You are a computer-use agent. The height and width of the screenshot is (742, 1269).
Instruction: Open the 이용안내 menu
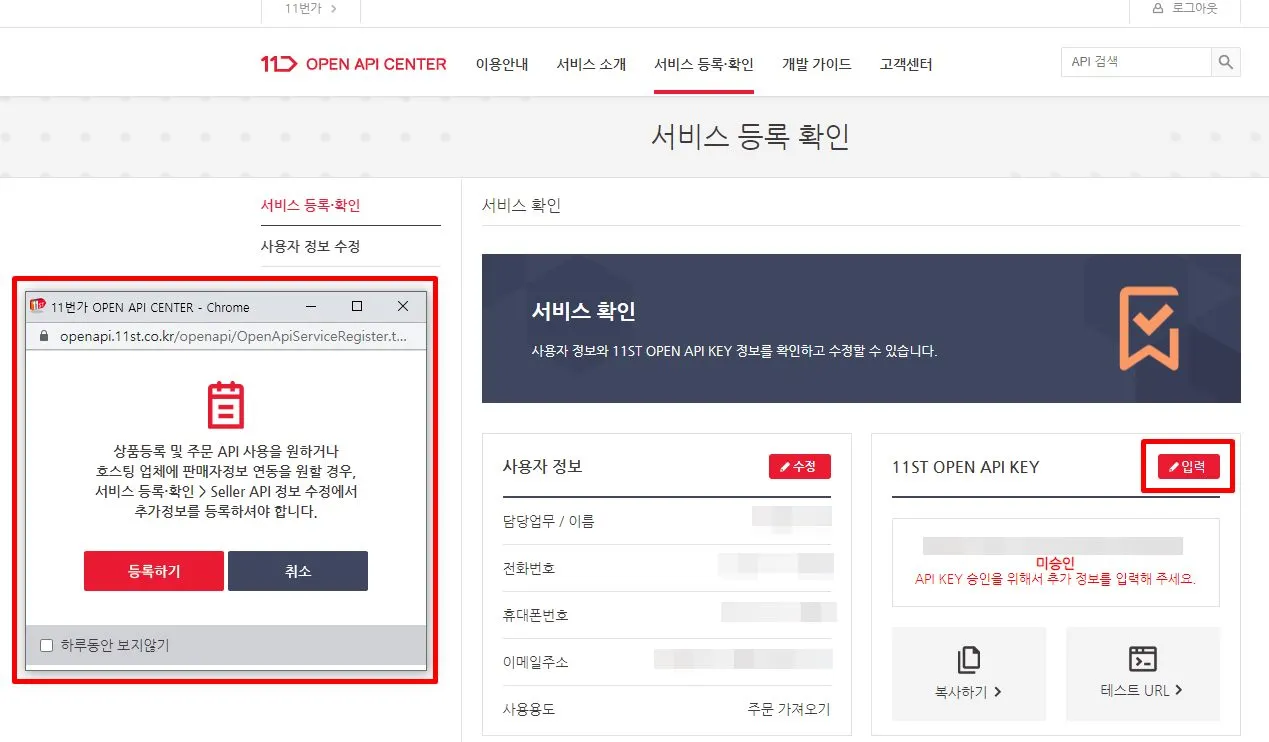502,64
